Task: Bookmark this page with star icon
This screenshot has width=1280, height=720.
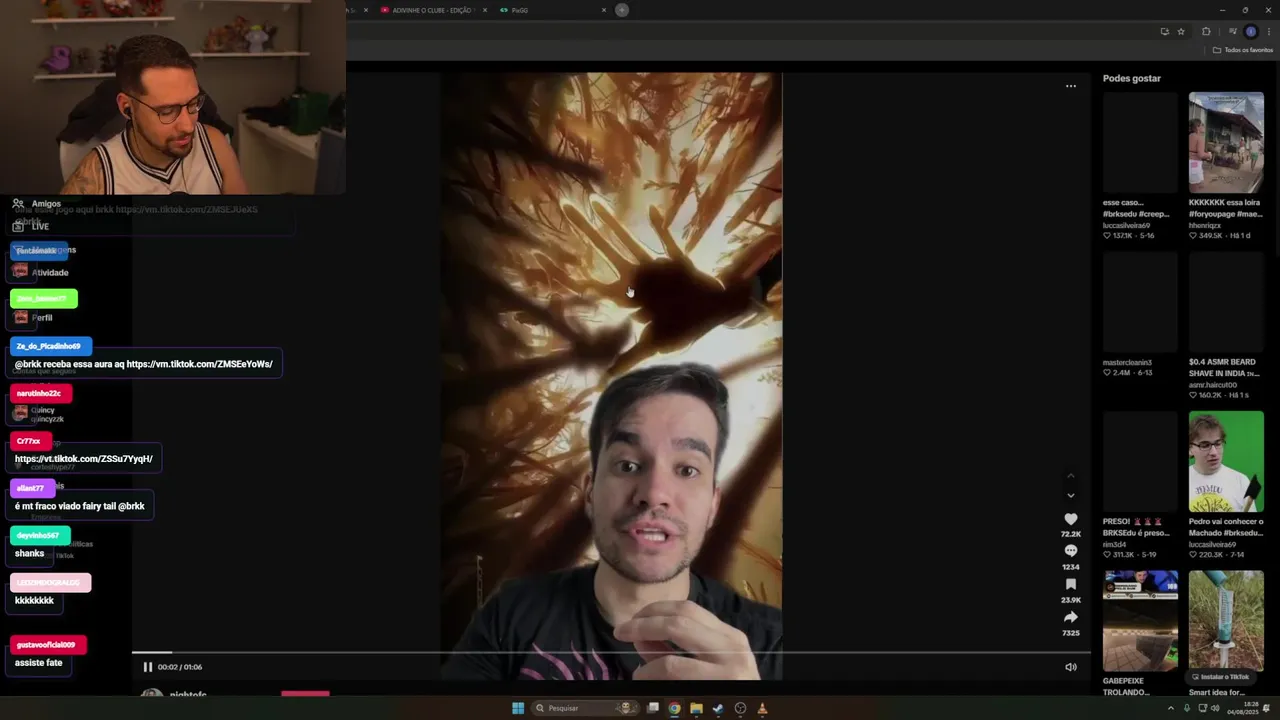Action: pos(1181,31)
